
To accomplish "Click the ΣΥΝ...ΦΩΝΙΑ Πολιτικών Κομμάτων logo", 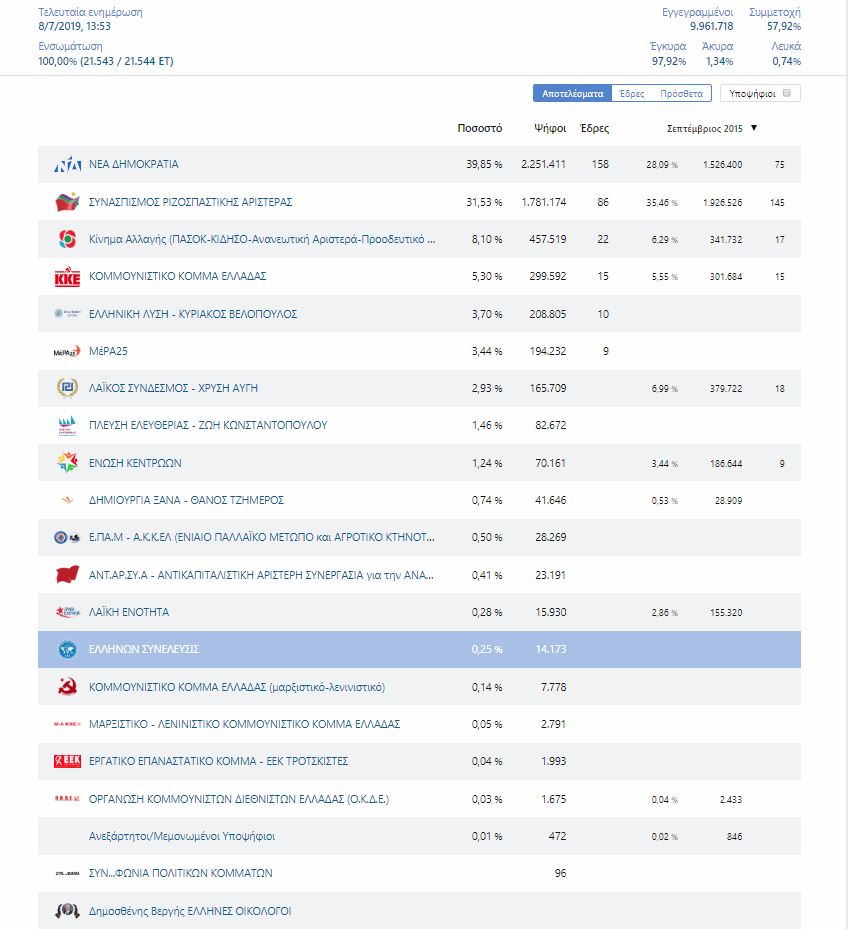I will coord(67,873).
